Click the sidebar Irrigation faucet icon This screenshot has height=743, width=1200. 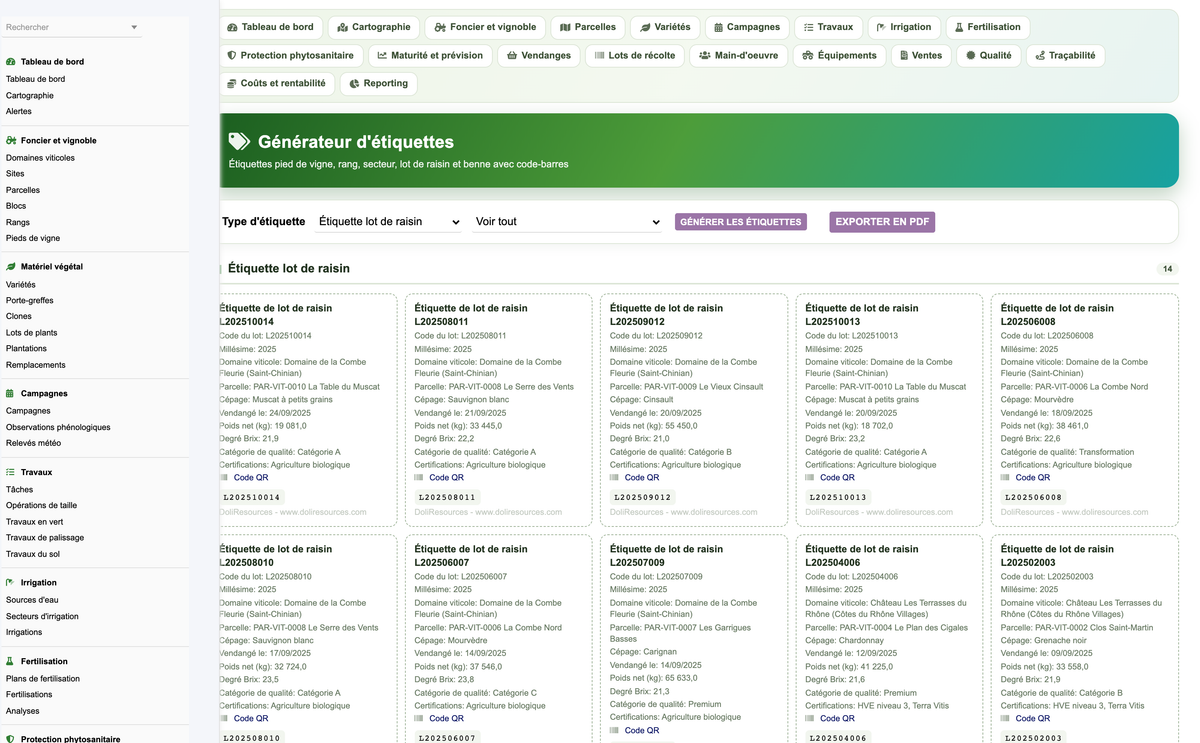click(11, 583)
